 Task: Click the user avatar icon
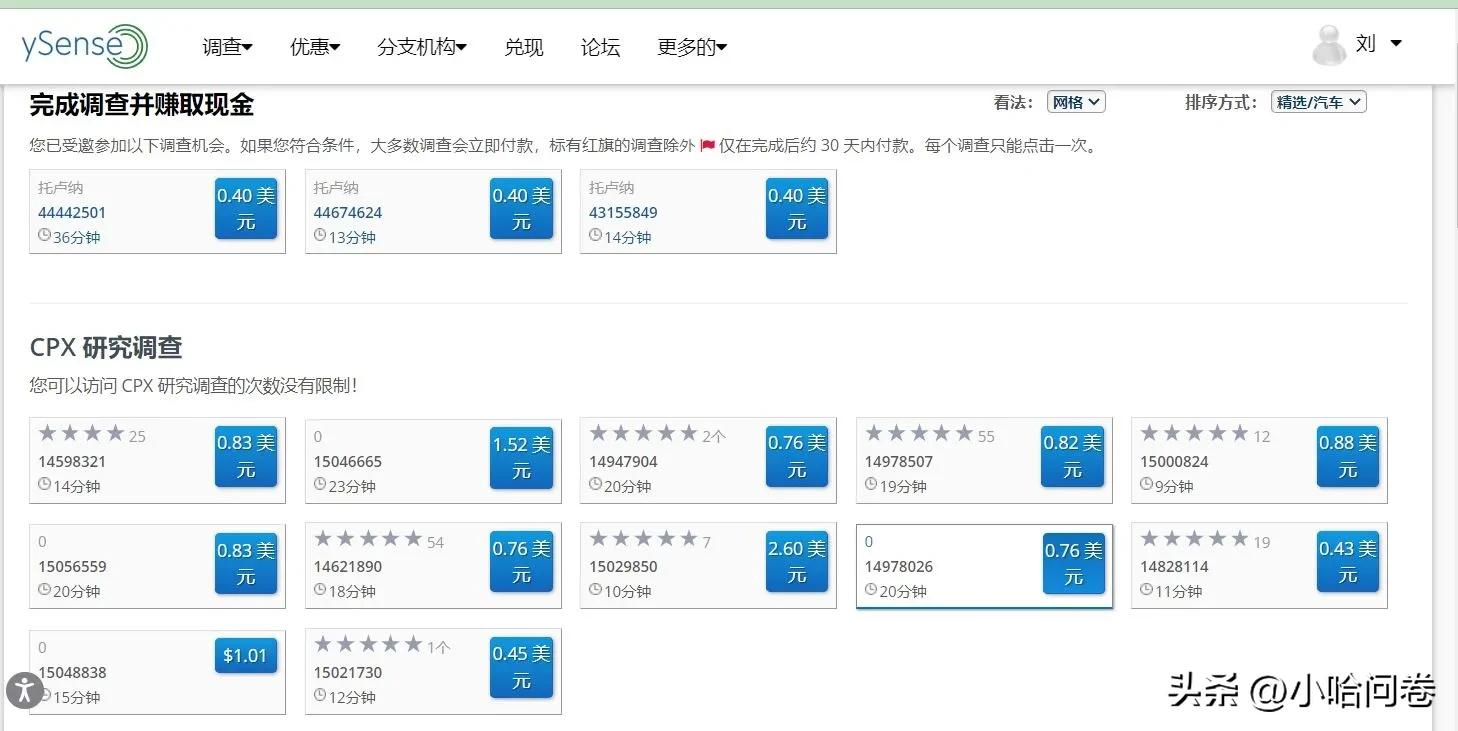pos(1329,44)
